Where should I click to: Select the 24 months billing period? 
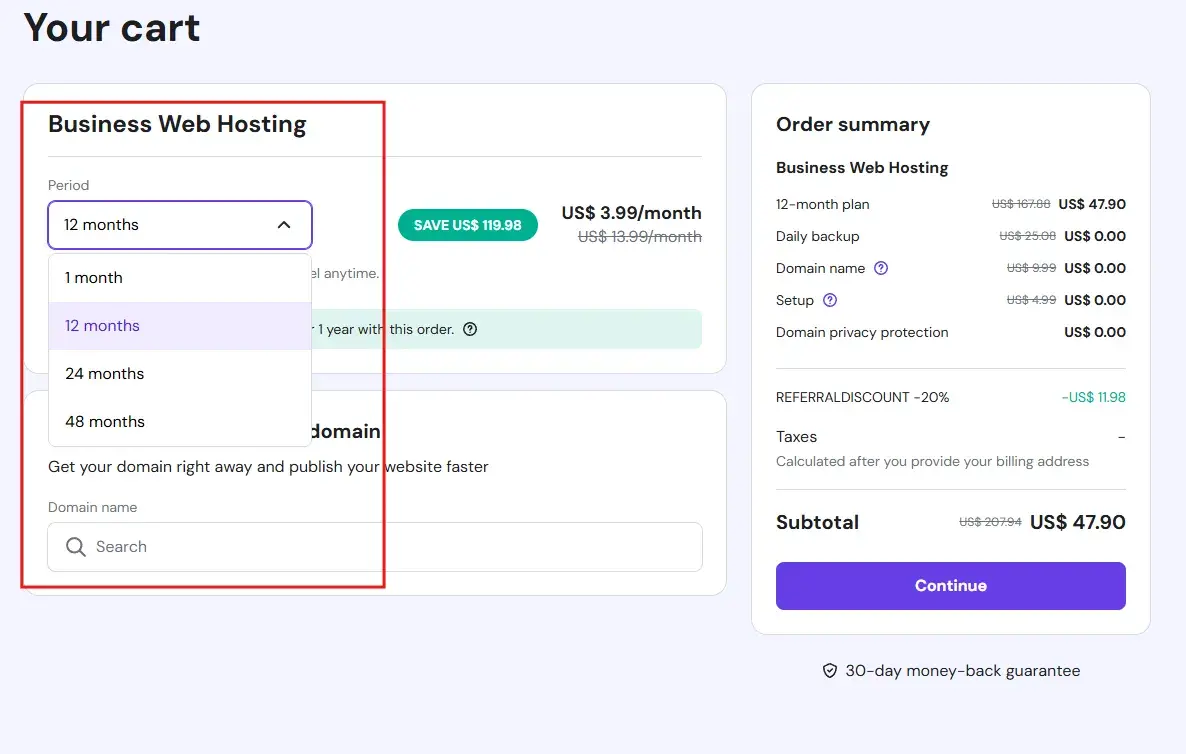point(104,373)
